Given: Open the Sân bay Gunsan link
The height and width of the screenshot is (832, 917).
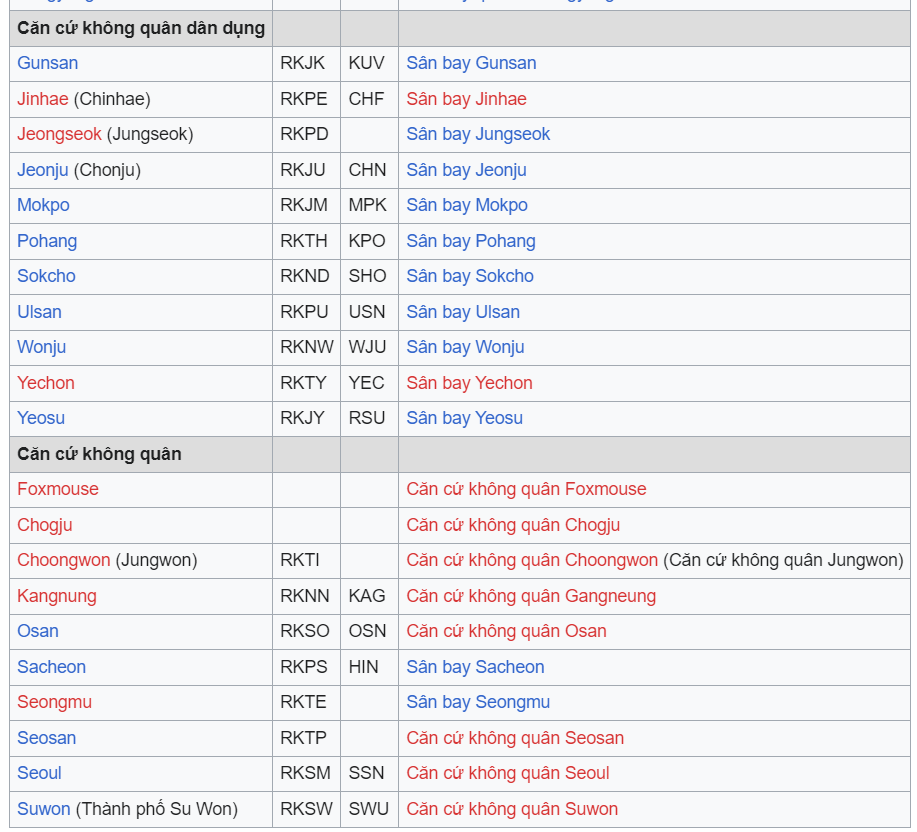Looking at the screenshot, I should pos(471,63).
